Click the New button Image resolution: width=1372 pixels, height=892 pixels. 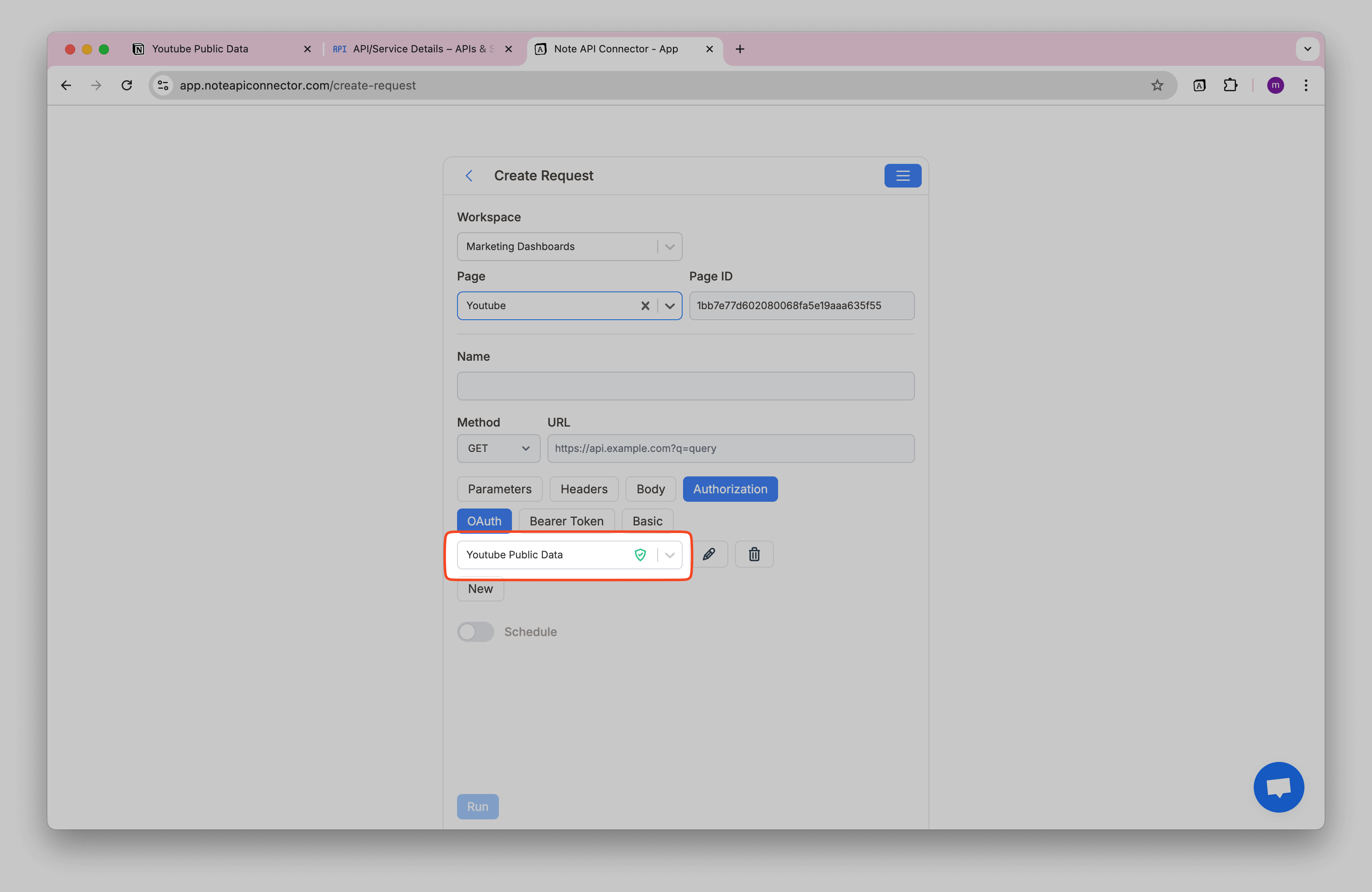tap(480, 589)
